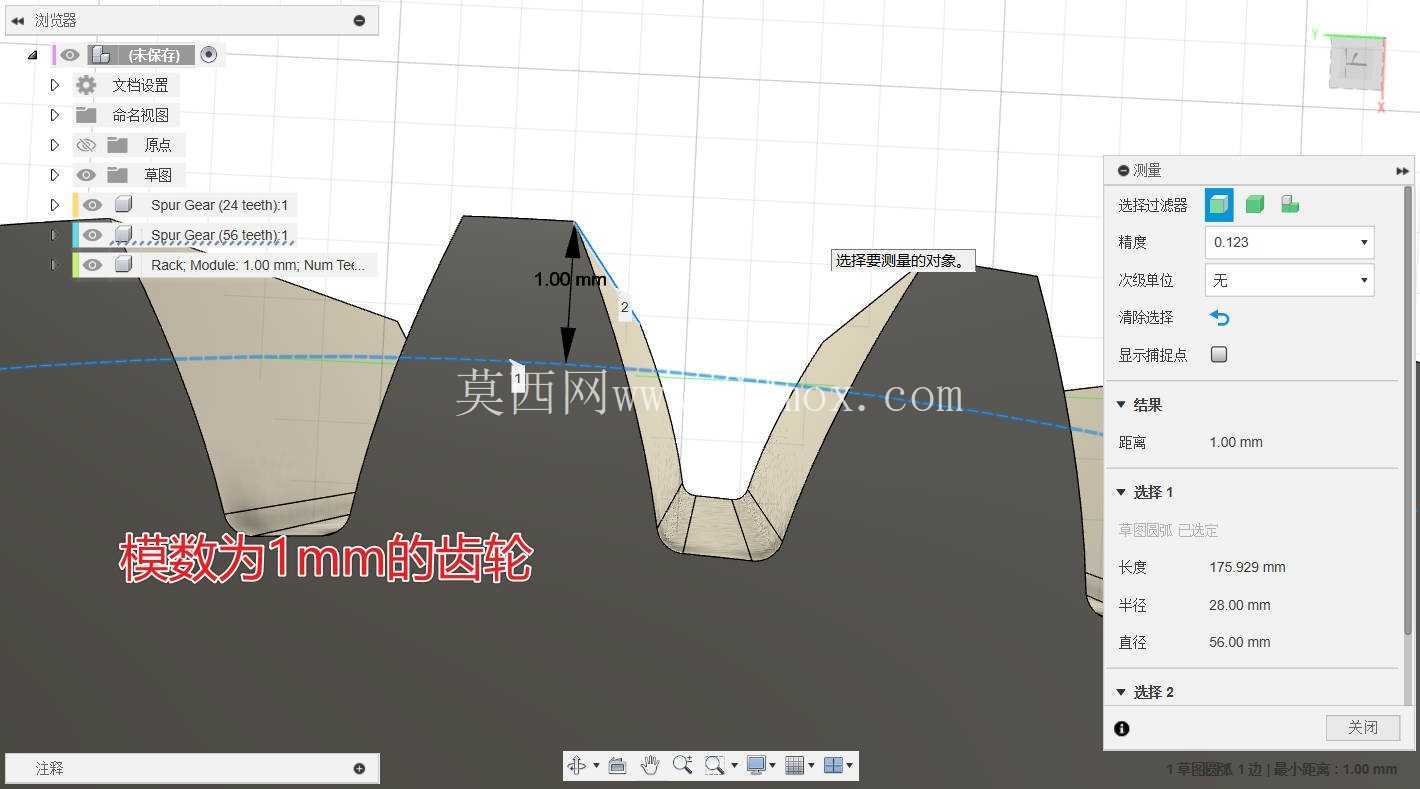Expand the Sketches folder node
The width and height of the screenshot is (1420, 789).
(x=55, y=175)
